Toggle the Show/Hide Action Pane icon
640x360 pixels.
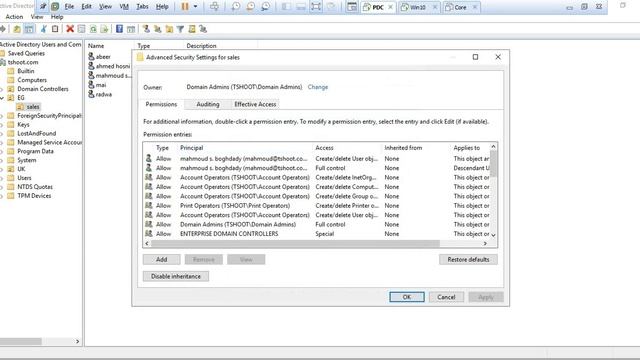131,29
